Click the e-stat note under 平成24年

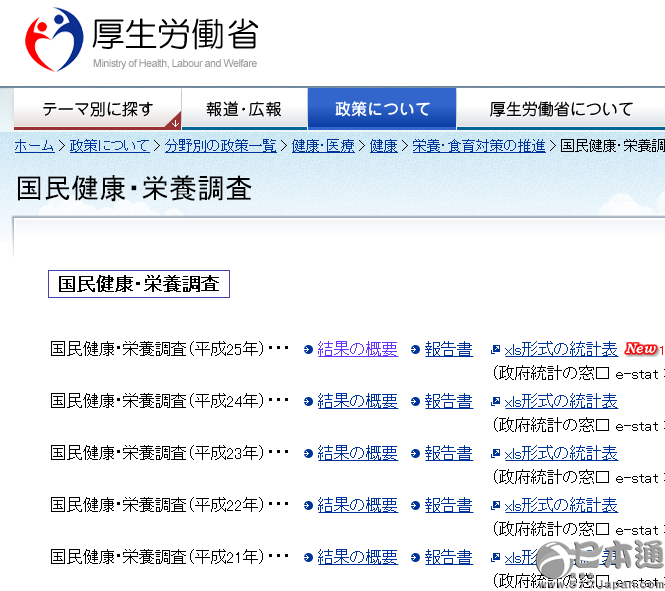pos(578,426)
